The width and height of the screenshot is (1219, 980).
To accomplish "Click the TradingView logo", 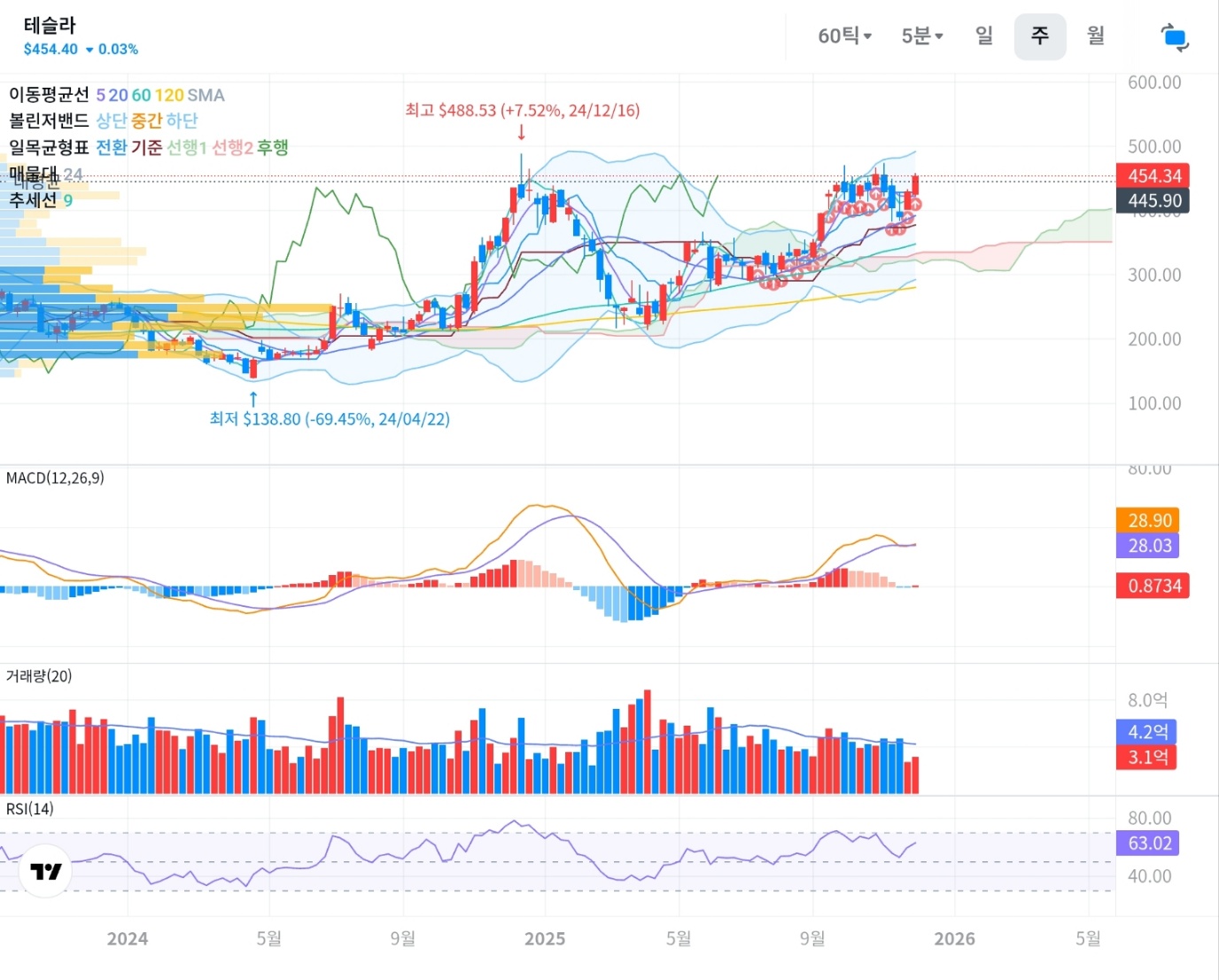I will pyautogui.click(x=45, y=871).
